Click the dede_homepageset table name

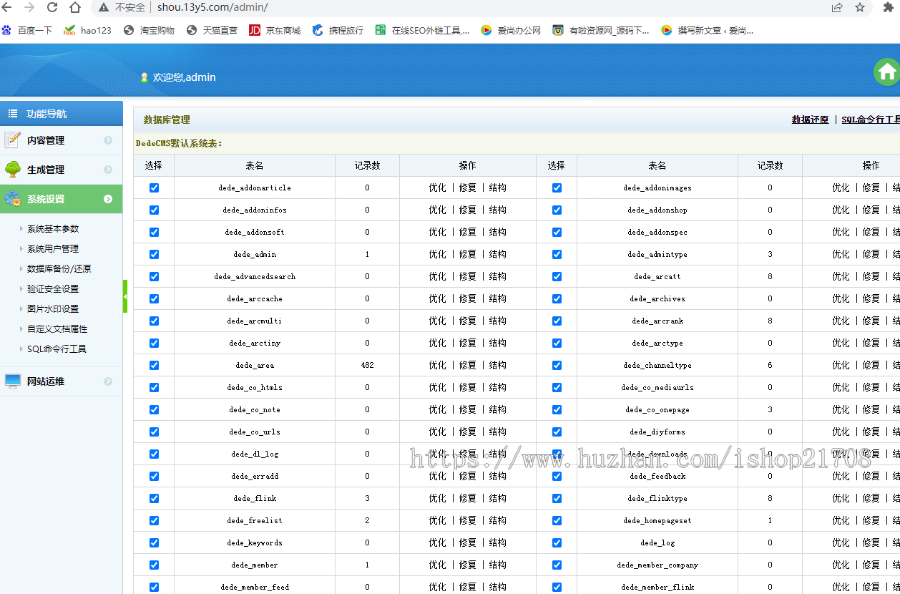tap(657, 521)
